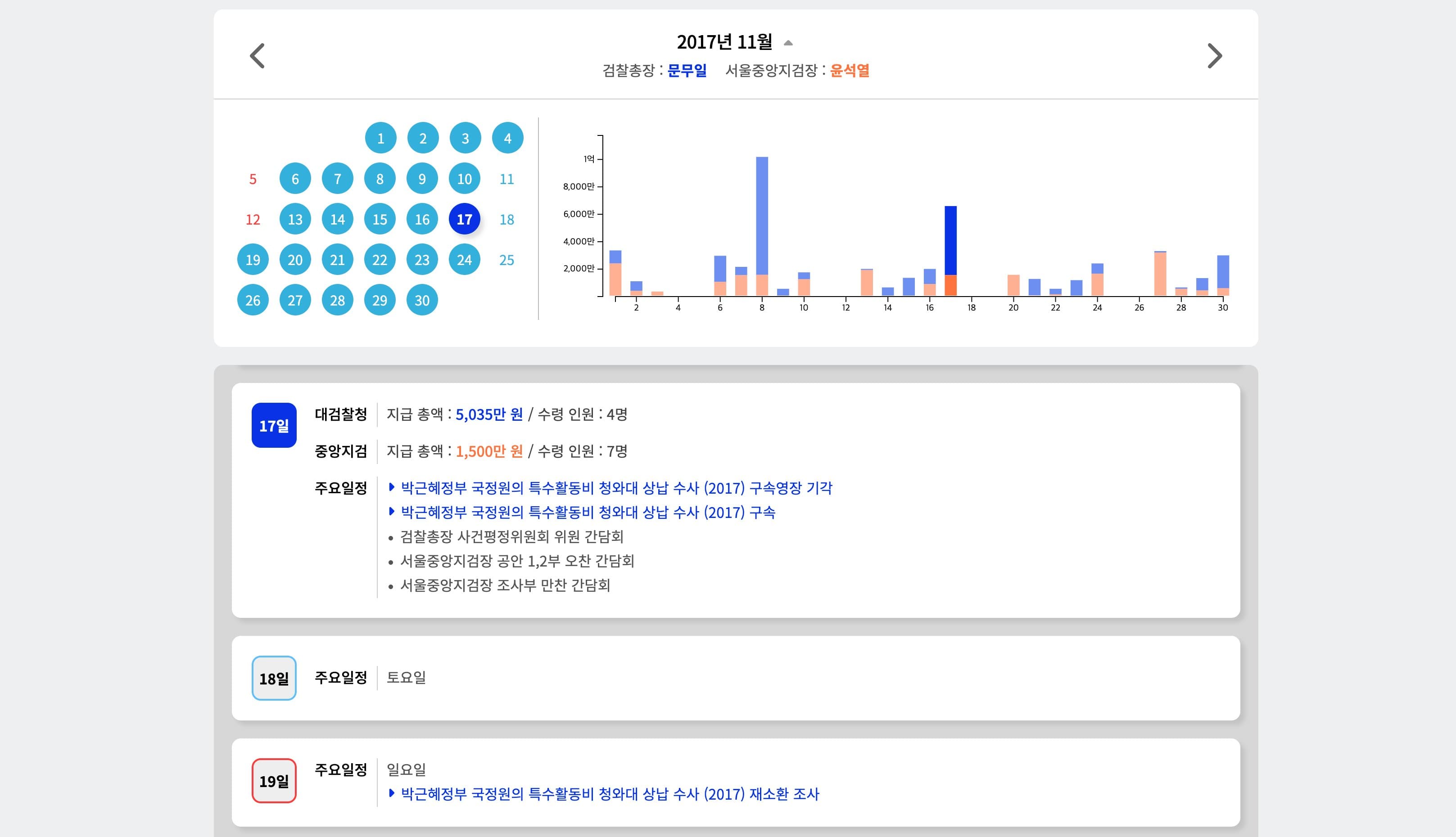Select day 8 in the calendar

(x=380, y=179)
